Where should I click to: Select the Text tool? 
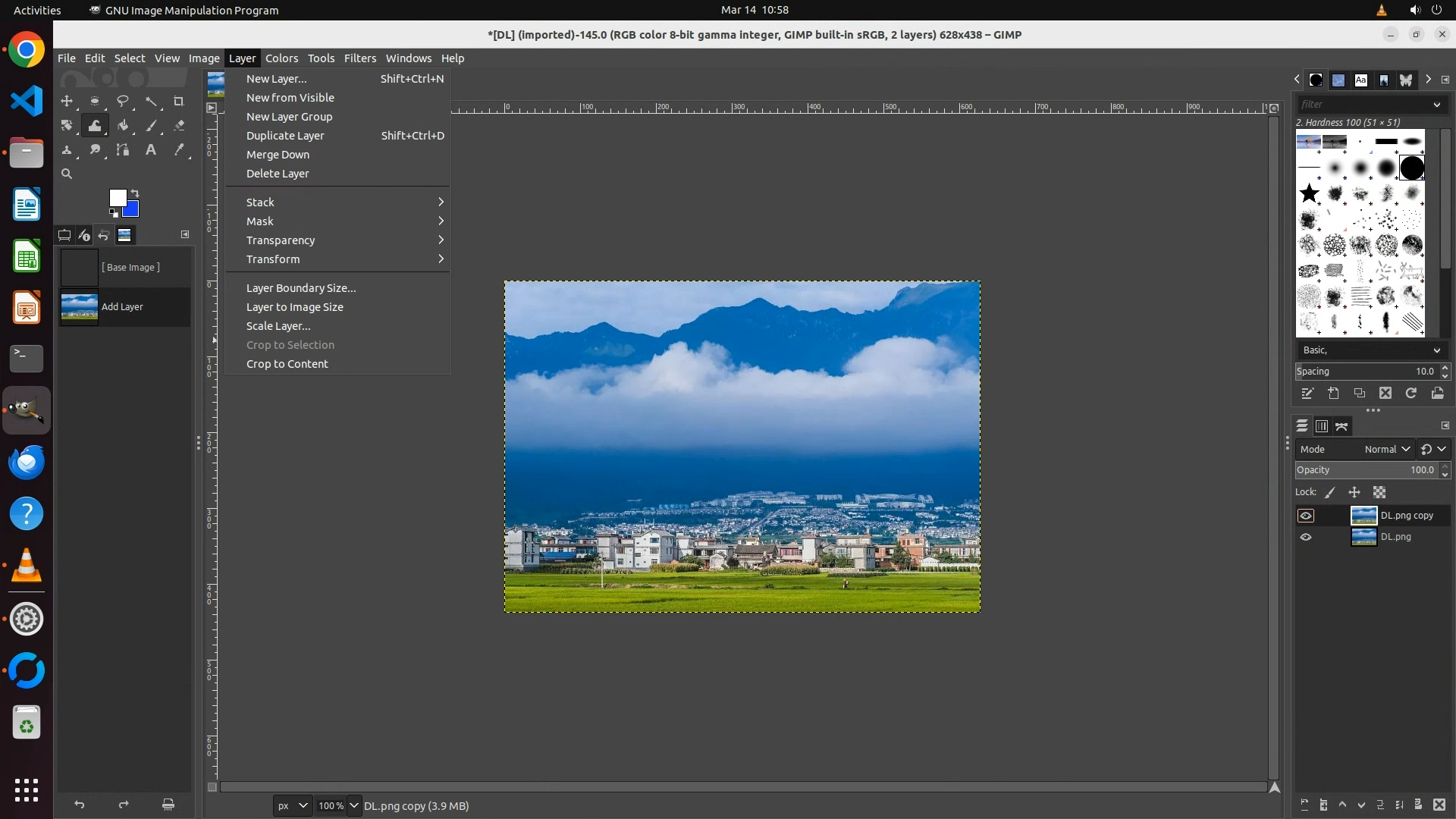pos(151,150)
